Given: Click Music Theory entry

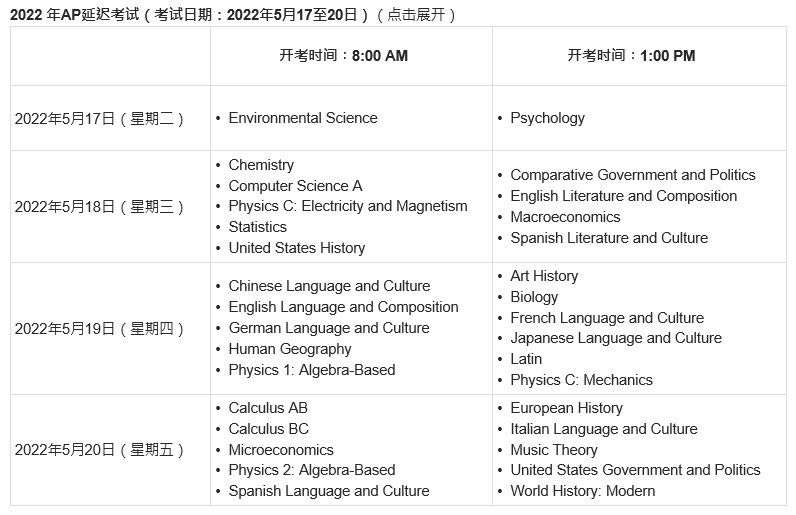Looking at the screenshot, I should [554, 449].
